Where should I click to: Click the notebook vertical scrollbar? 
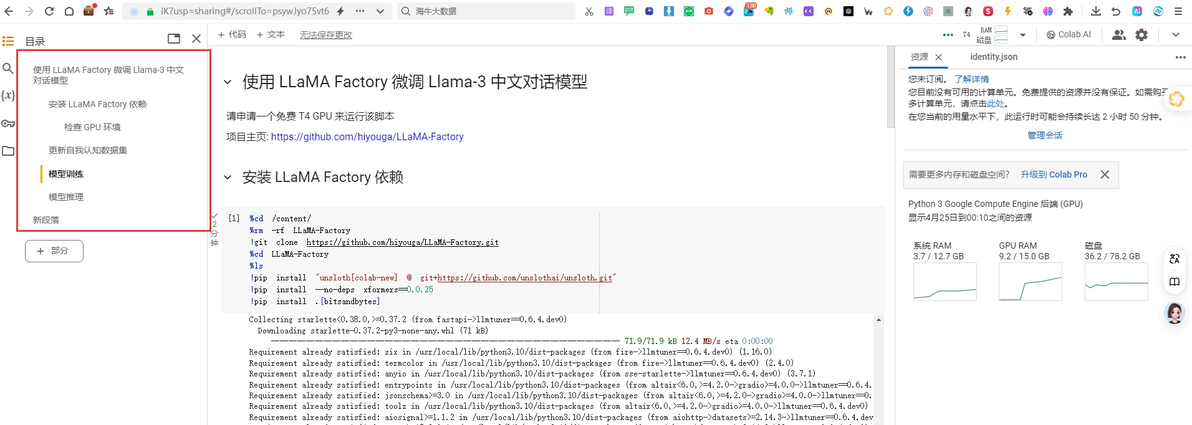(x=891, y=87)
